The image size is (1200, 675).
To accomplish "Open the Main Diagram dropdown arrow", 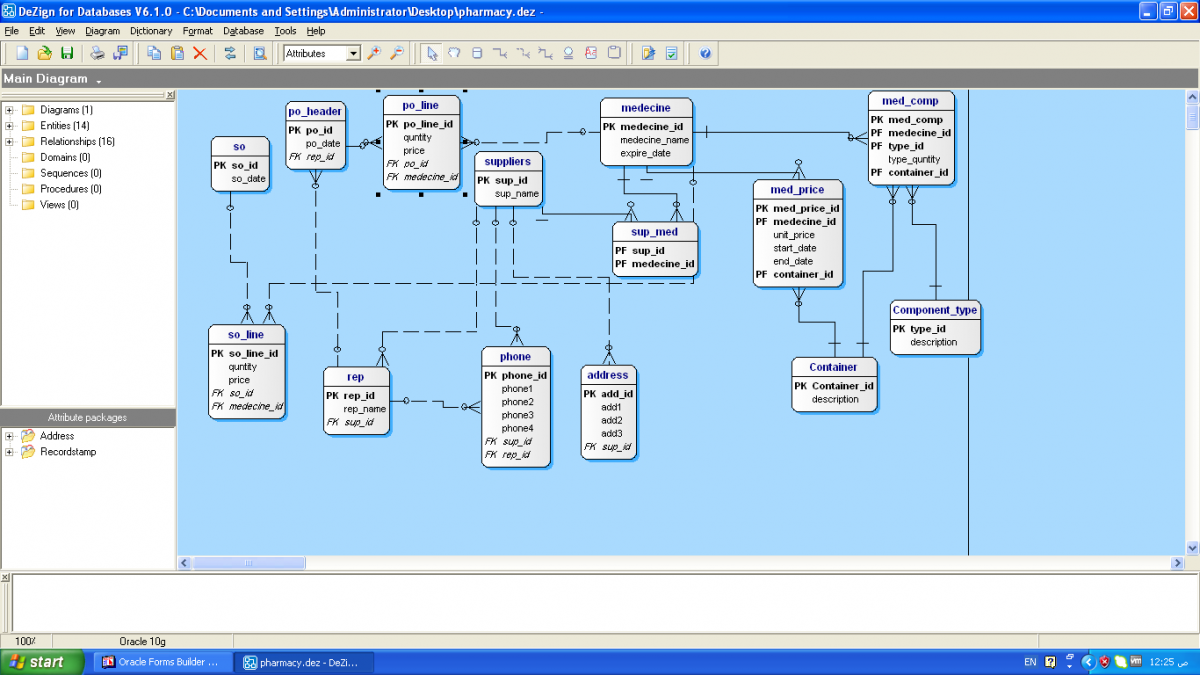I will (x=99, y=80).
